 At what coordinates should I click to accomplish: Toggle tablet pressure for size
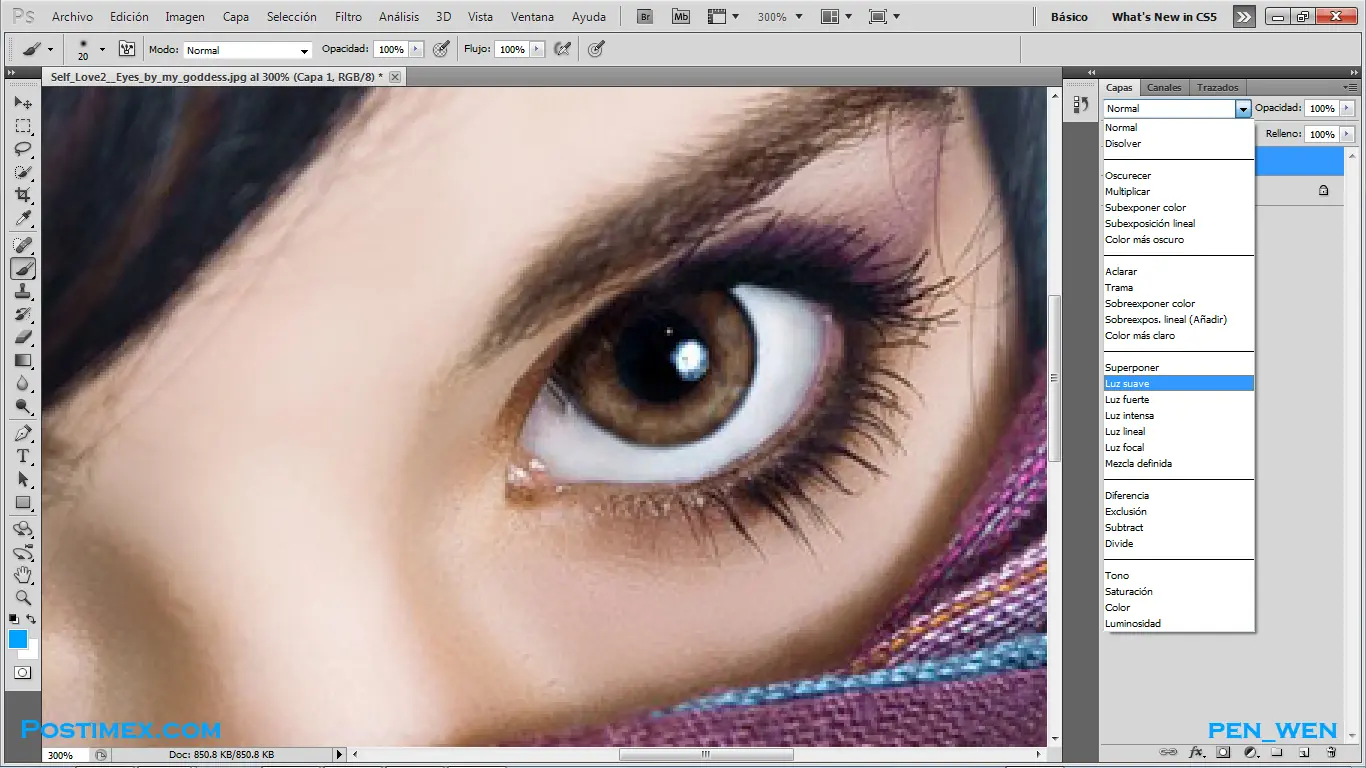click(x=596, y=49)
